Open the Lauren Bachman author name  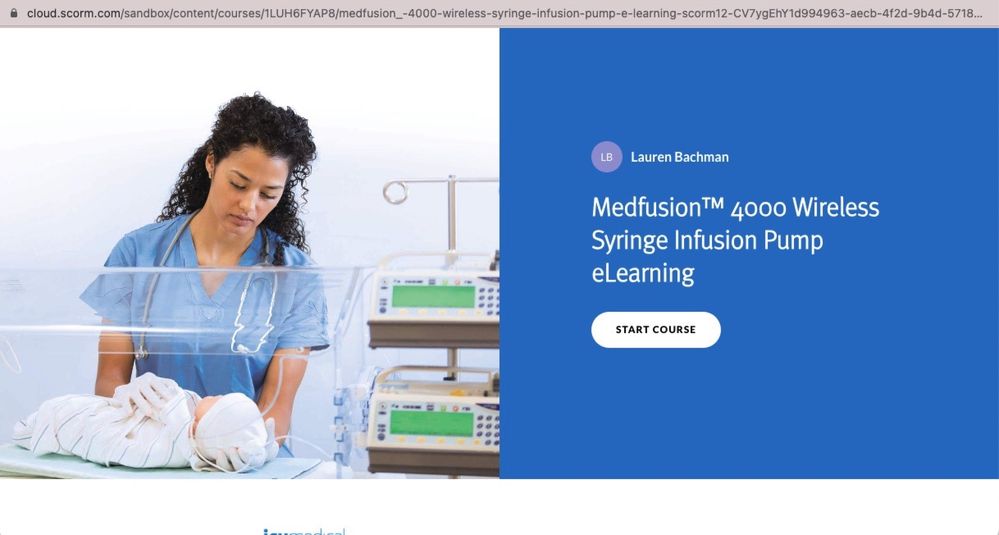tap(679, 157)
